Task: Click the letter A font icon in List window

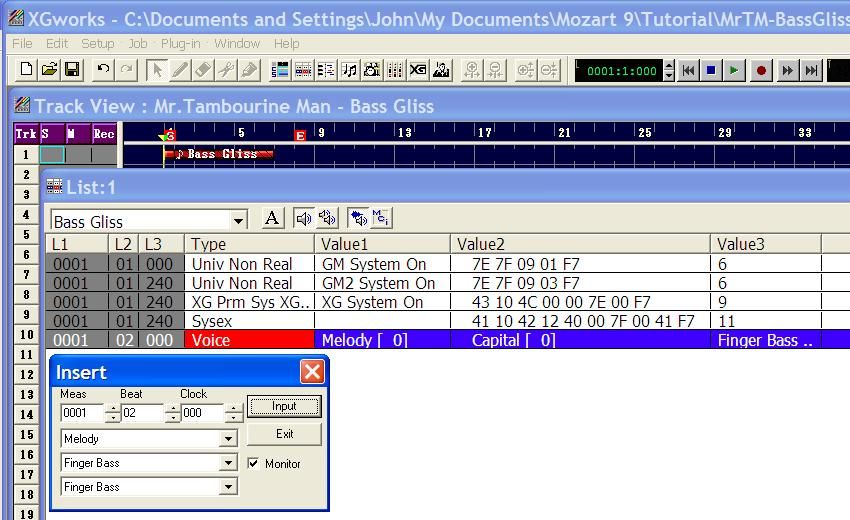Action: 272,218
